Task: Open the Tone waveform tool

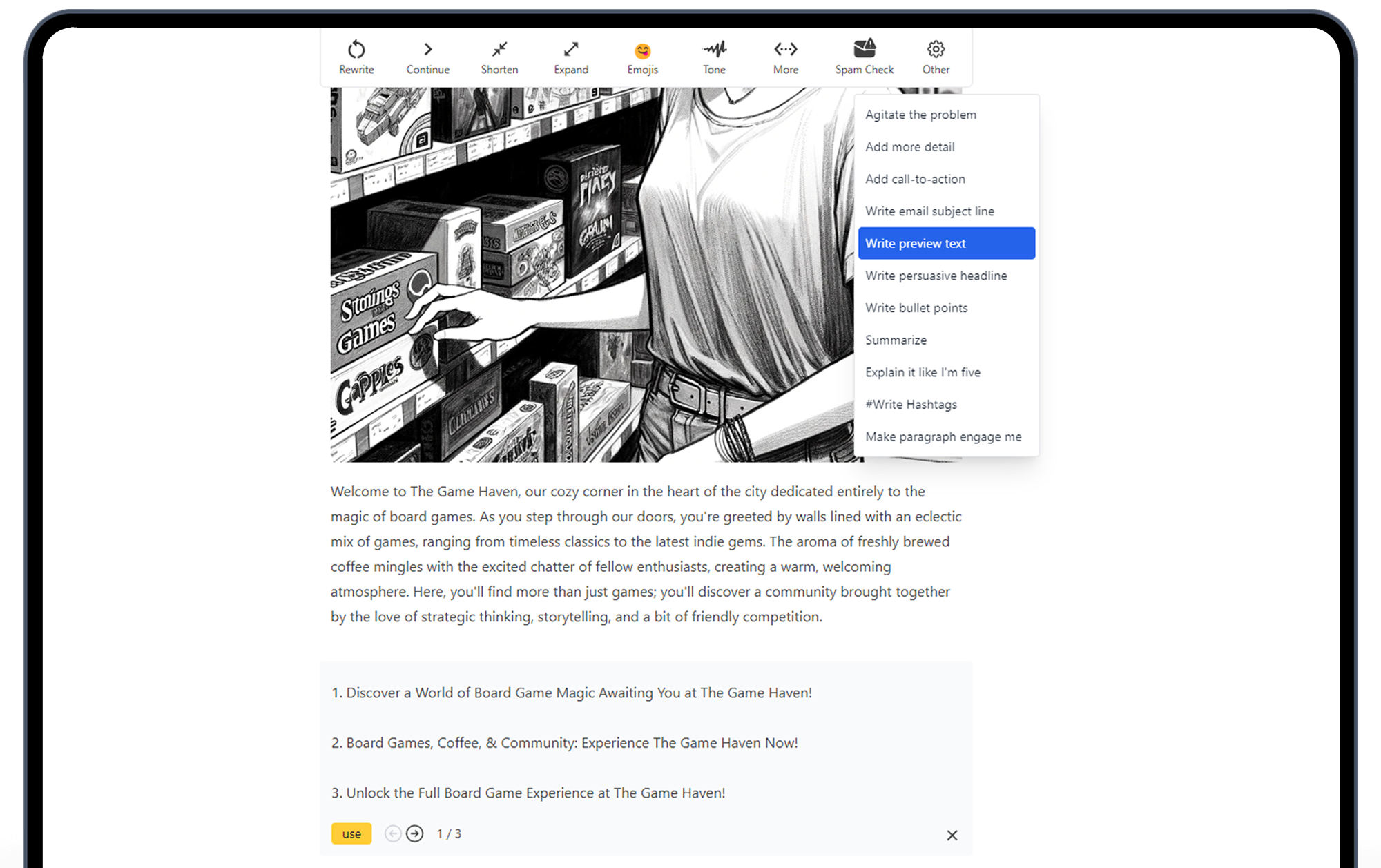Action: click(x=714, y=50)
